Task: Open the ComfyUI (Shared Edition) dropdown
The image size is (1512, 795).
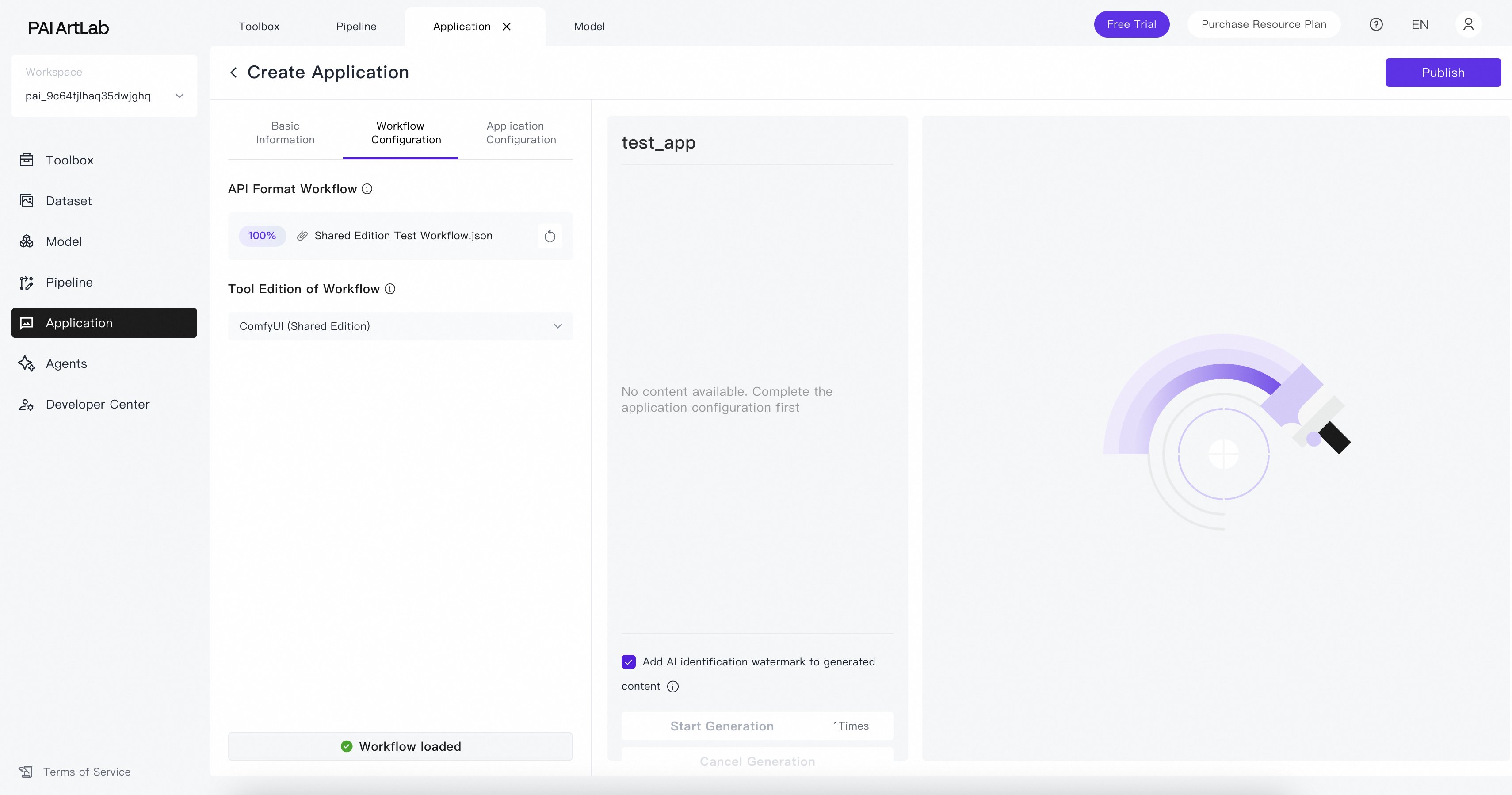Action: pos(400,326)
